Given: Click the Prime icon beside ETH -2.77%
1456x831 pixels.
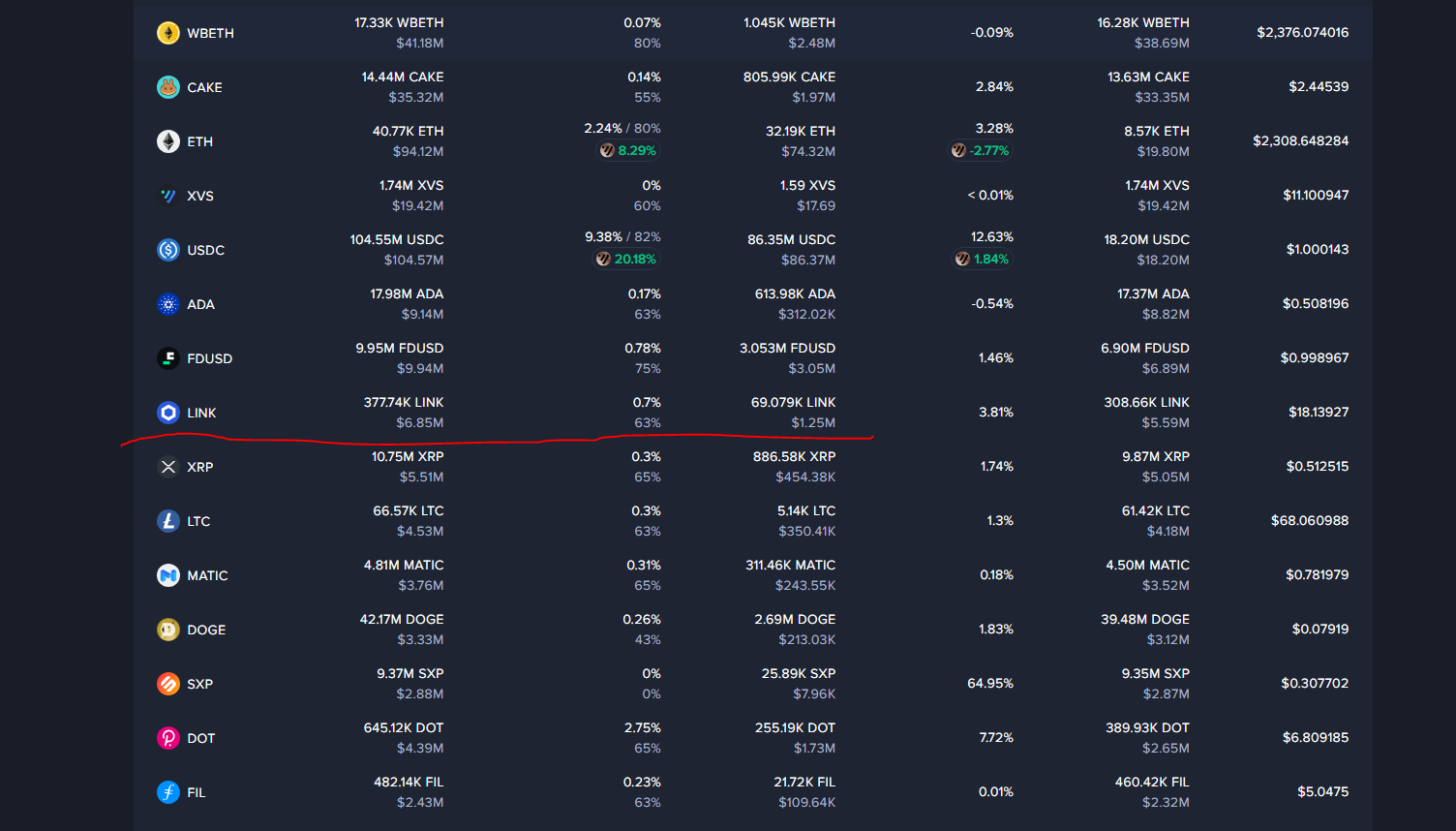Looking at the screenshot, I should click(x=958, y=151).
